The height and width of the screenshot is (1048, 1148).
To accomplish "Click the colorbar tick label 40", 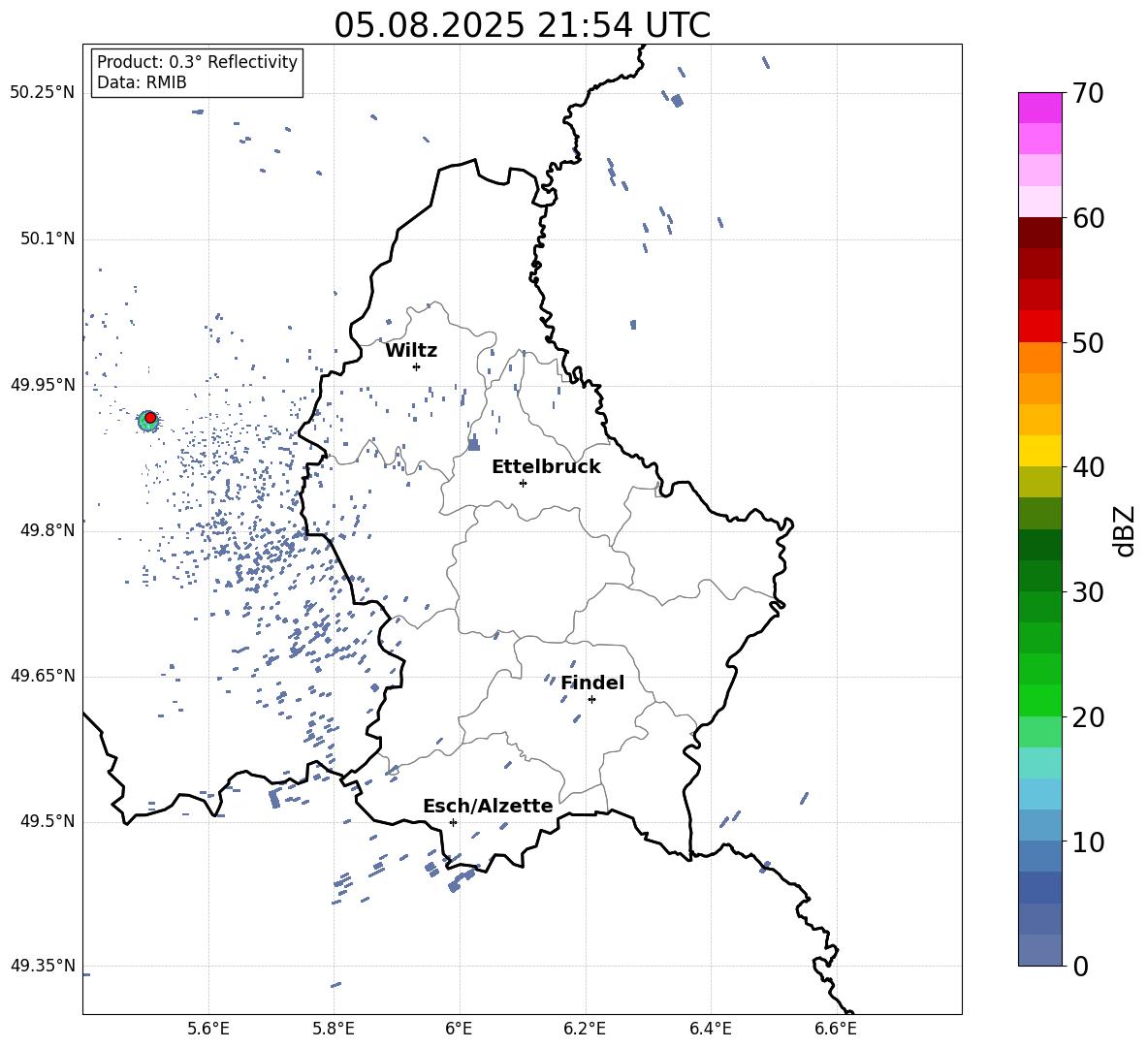I will coord(1089,467).
